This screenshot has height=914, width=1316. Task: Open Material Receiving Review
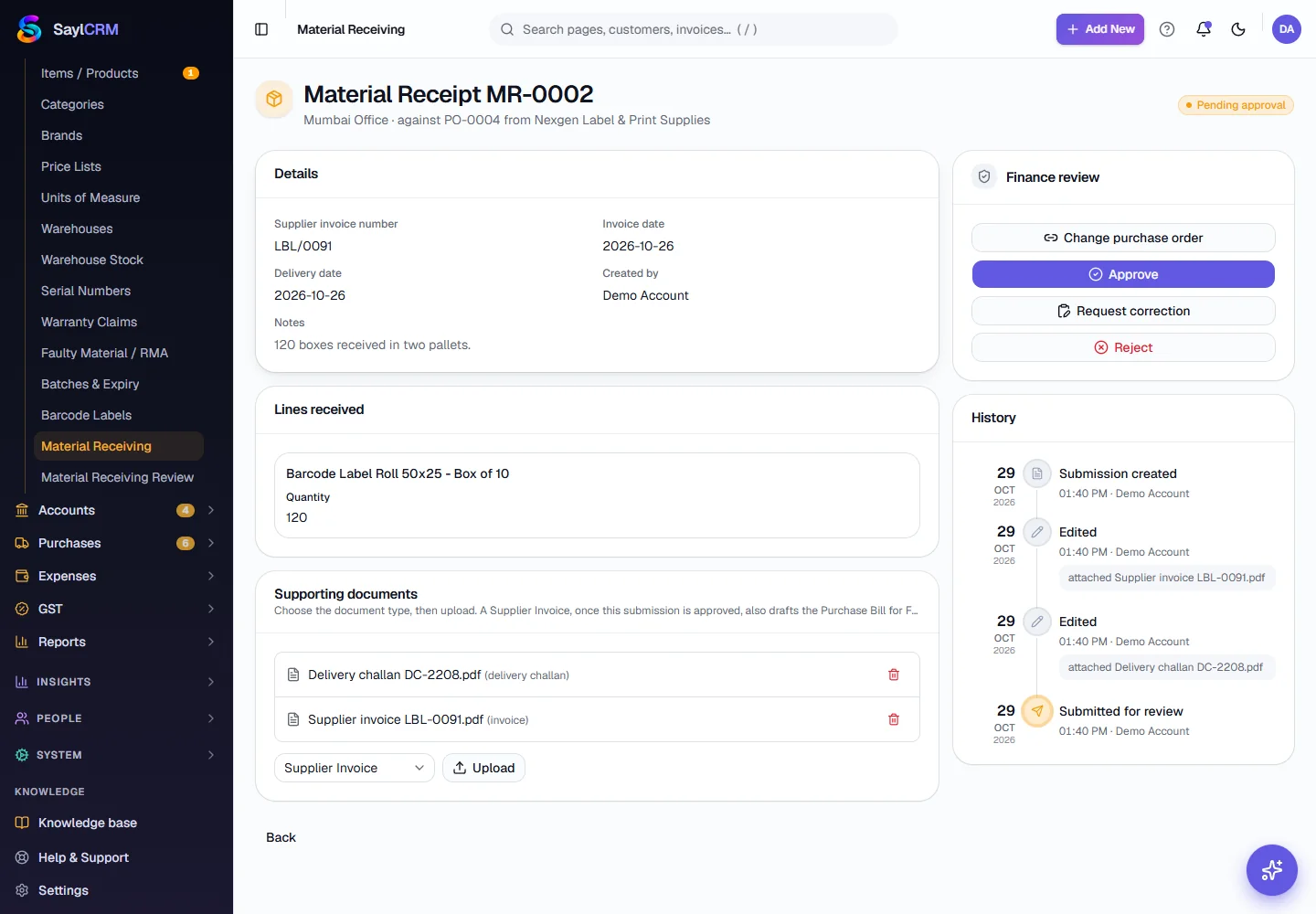click(x=119, y=477)
